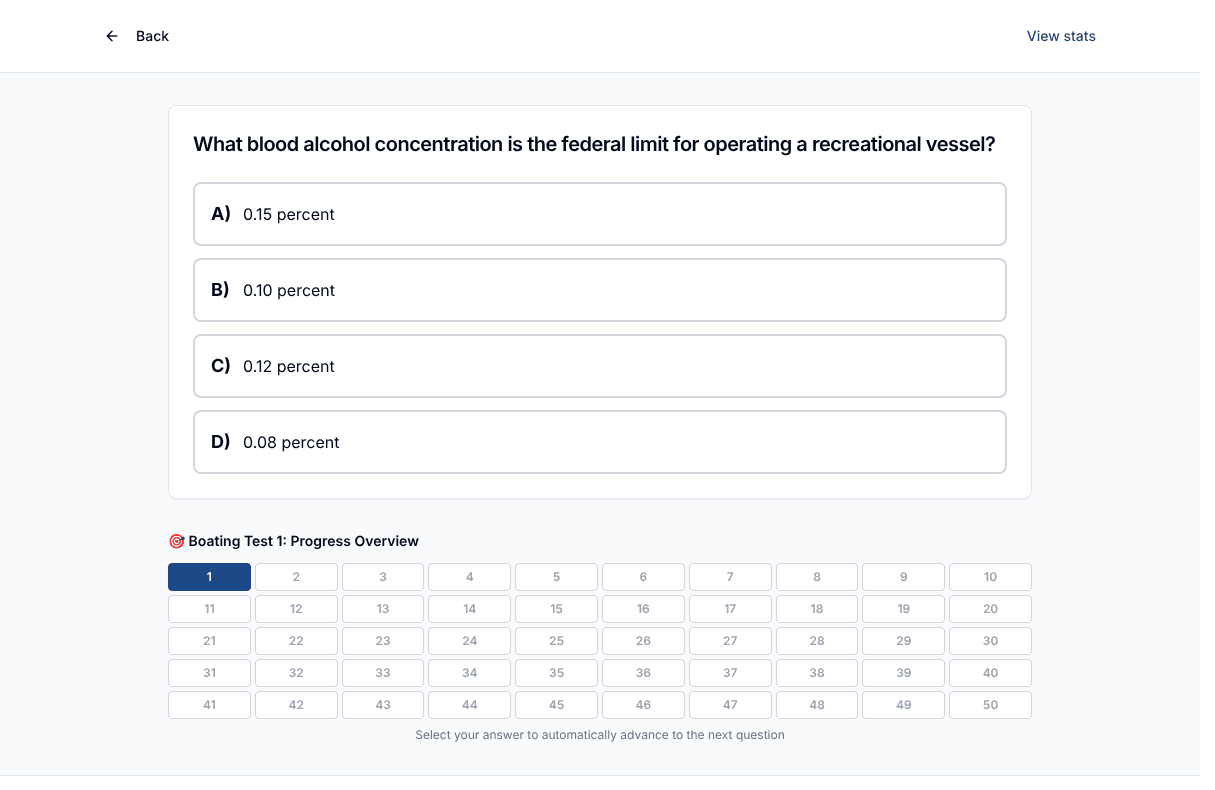The width and height of the screenshot is (1215, 790).
Task: Go to the last question 50
Action: coord(990,705)
